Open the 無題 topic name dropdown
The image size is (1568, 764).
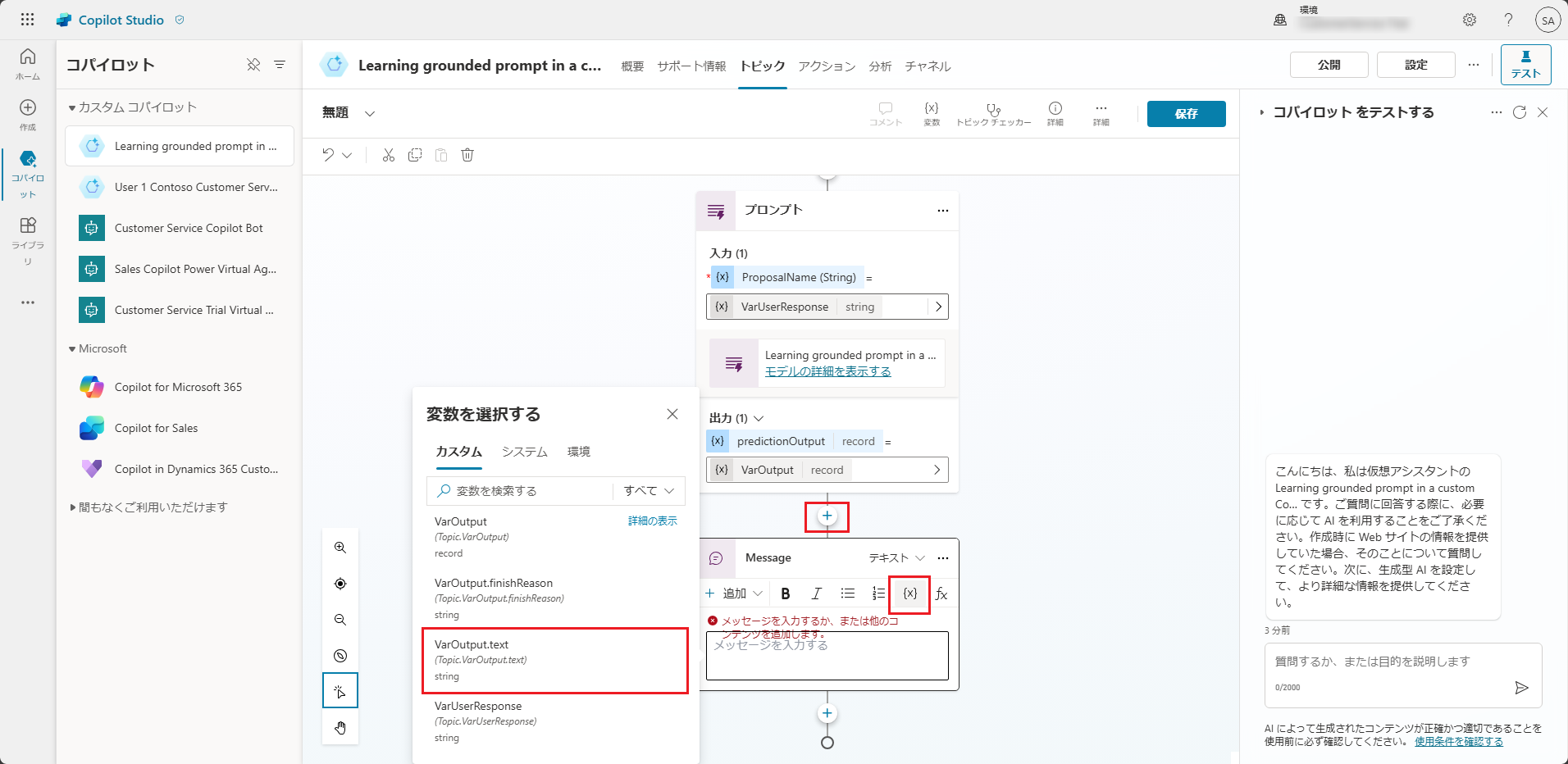pyautogui.click(x=370, y=113)
